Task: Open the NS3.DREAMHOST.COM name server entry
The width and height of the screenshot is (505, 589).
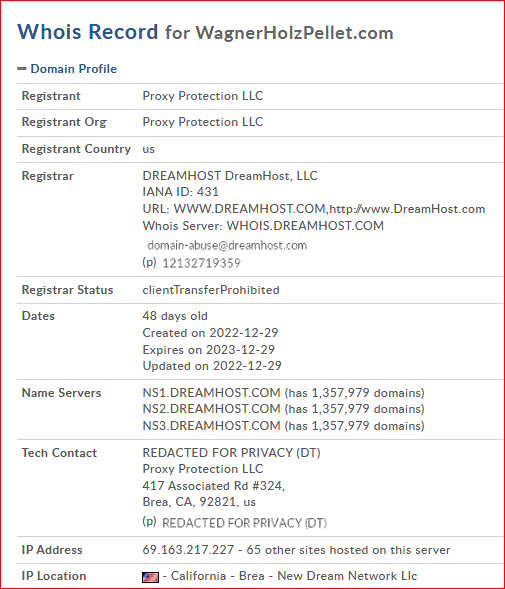Action: coord(211,426)
